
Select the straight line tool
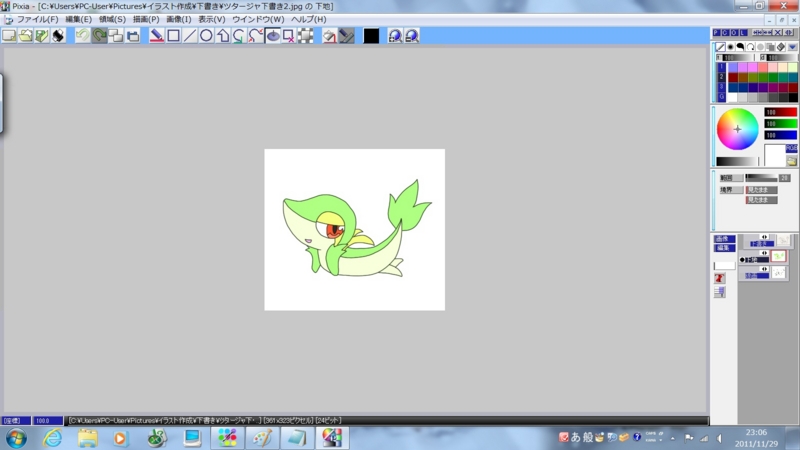190,35
